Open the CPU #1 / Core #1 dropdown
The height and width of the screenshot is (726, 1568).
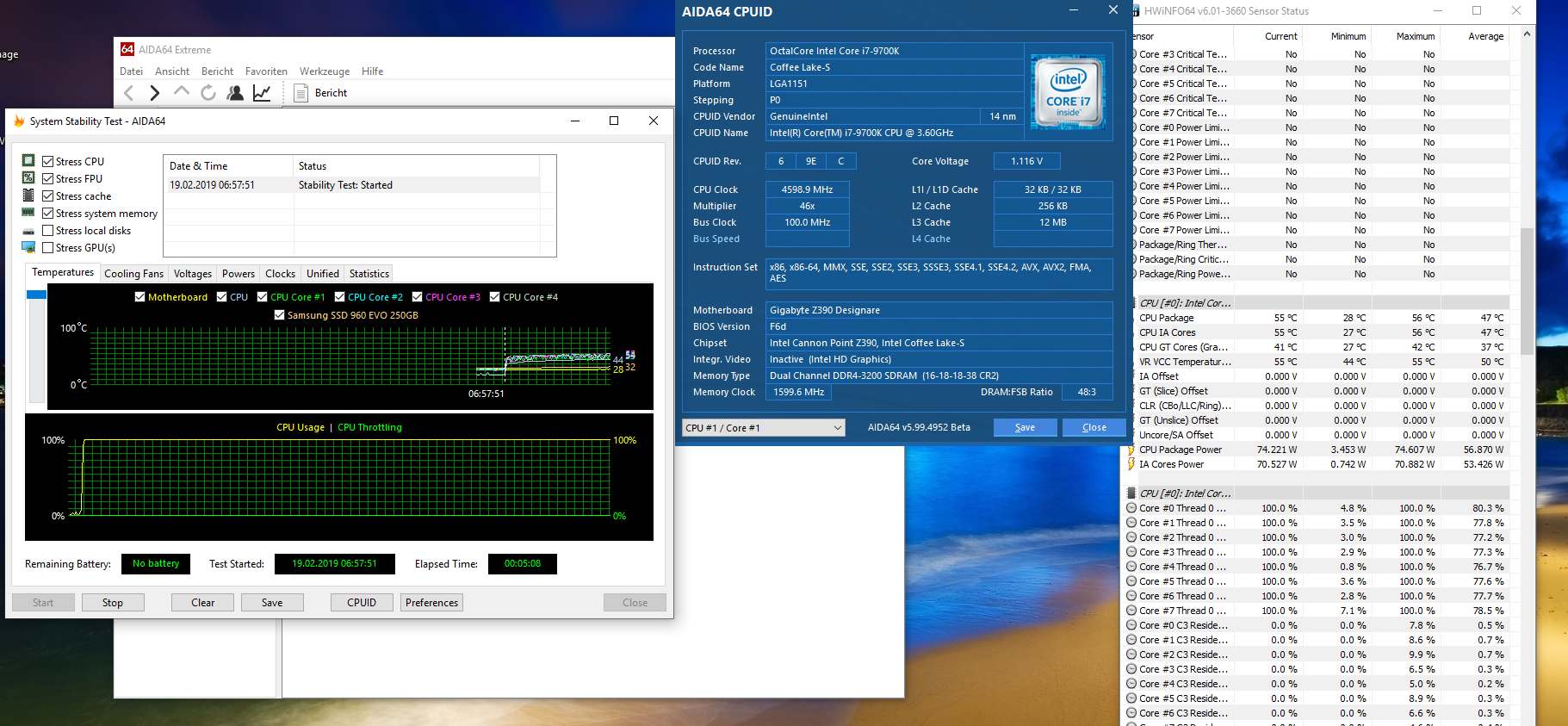(x=764, y=428)
